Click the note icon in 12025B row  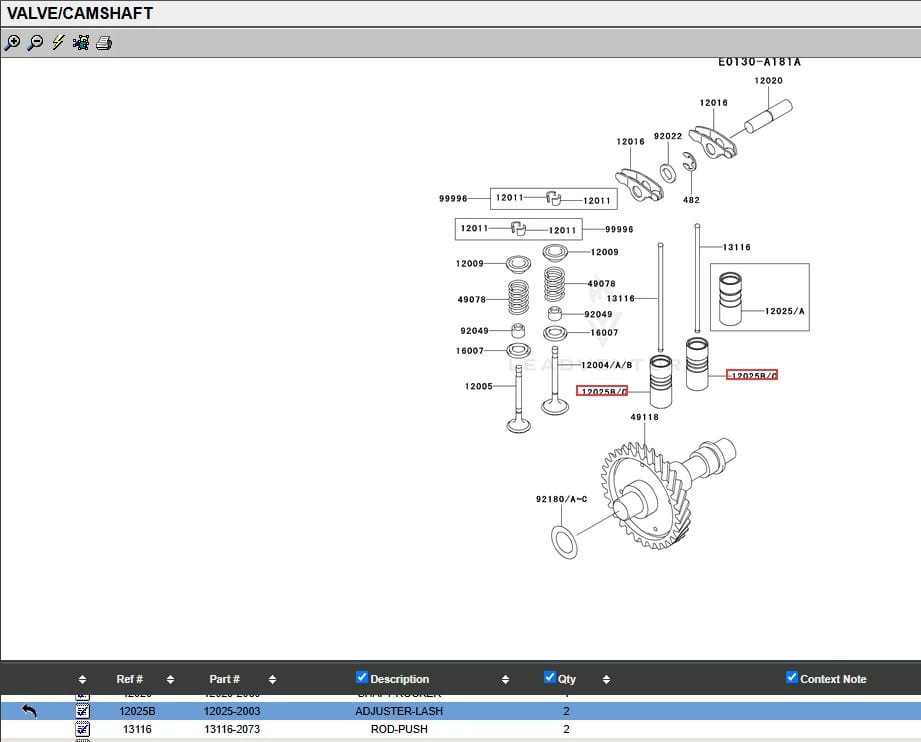[82, 711]
